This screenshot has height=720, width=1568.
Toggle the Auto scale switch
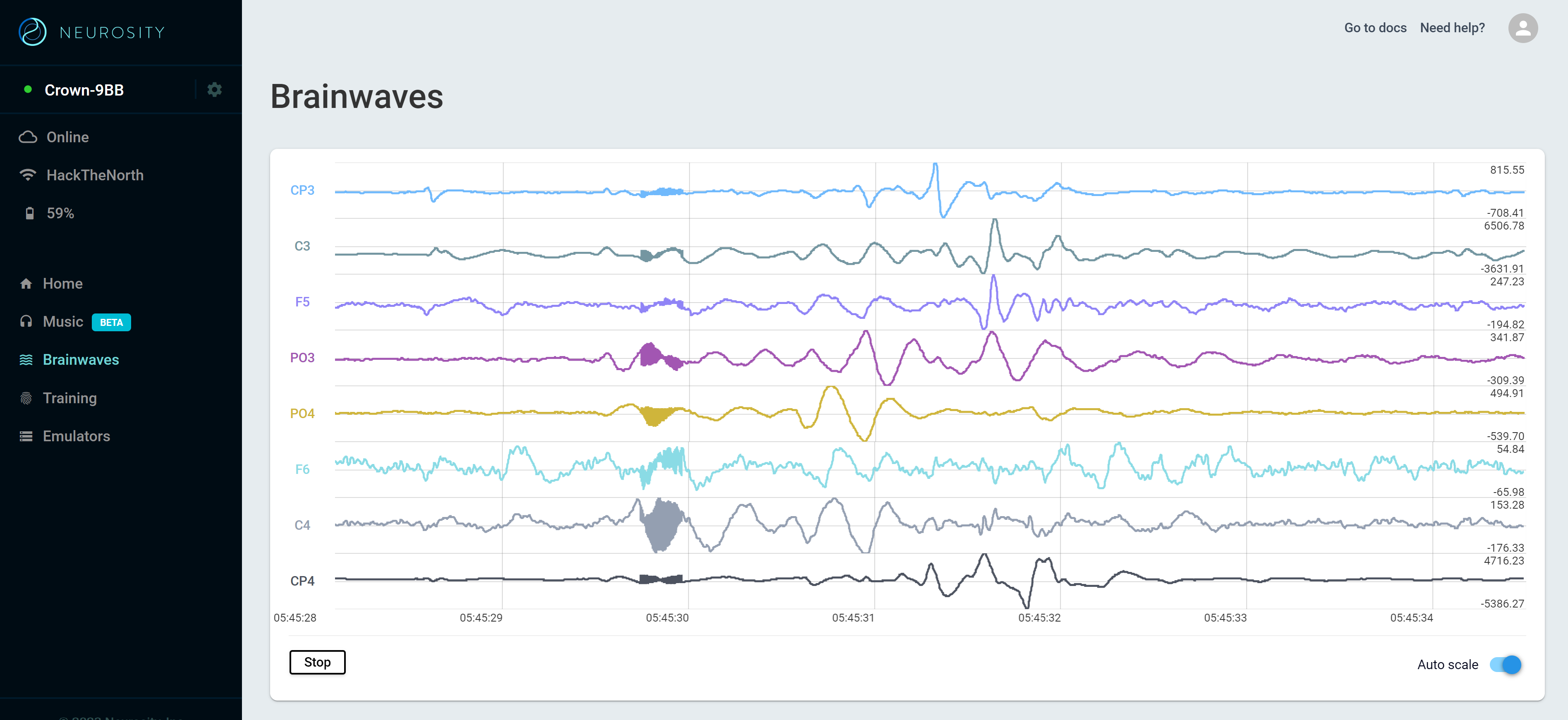1505,664
